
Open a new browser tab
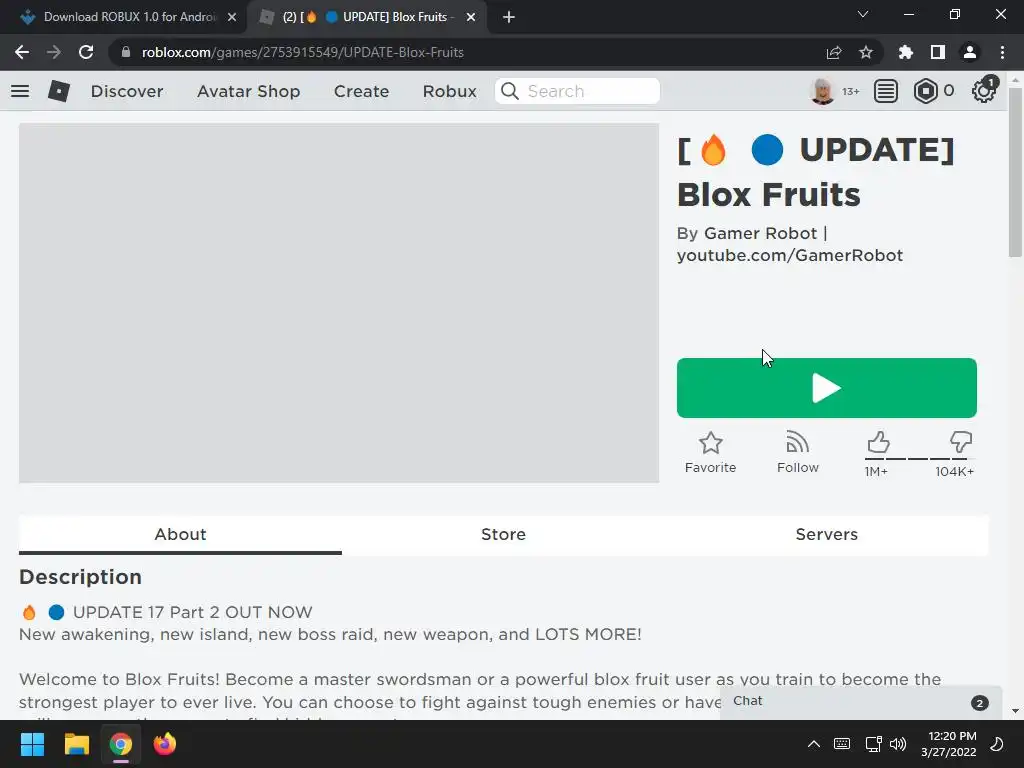point(509,17)
